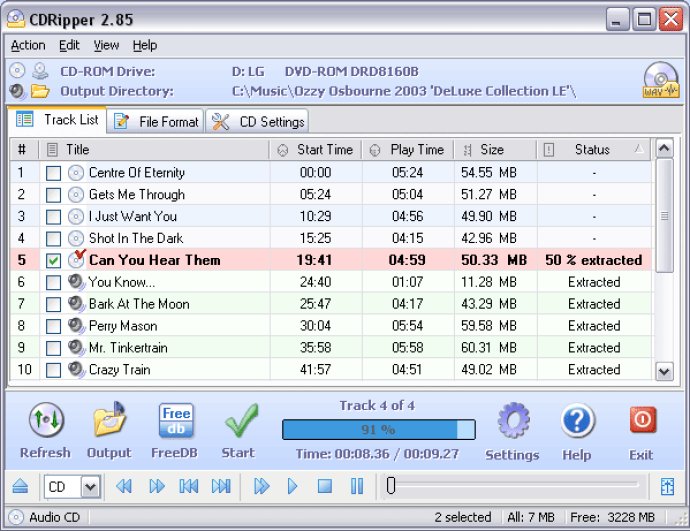The width and height of the screenshot is (690, 531).
Task: Click the WAV disc format icon
Action: tap(661, 80)
